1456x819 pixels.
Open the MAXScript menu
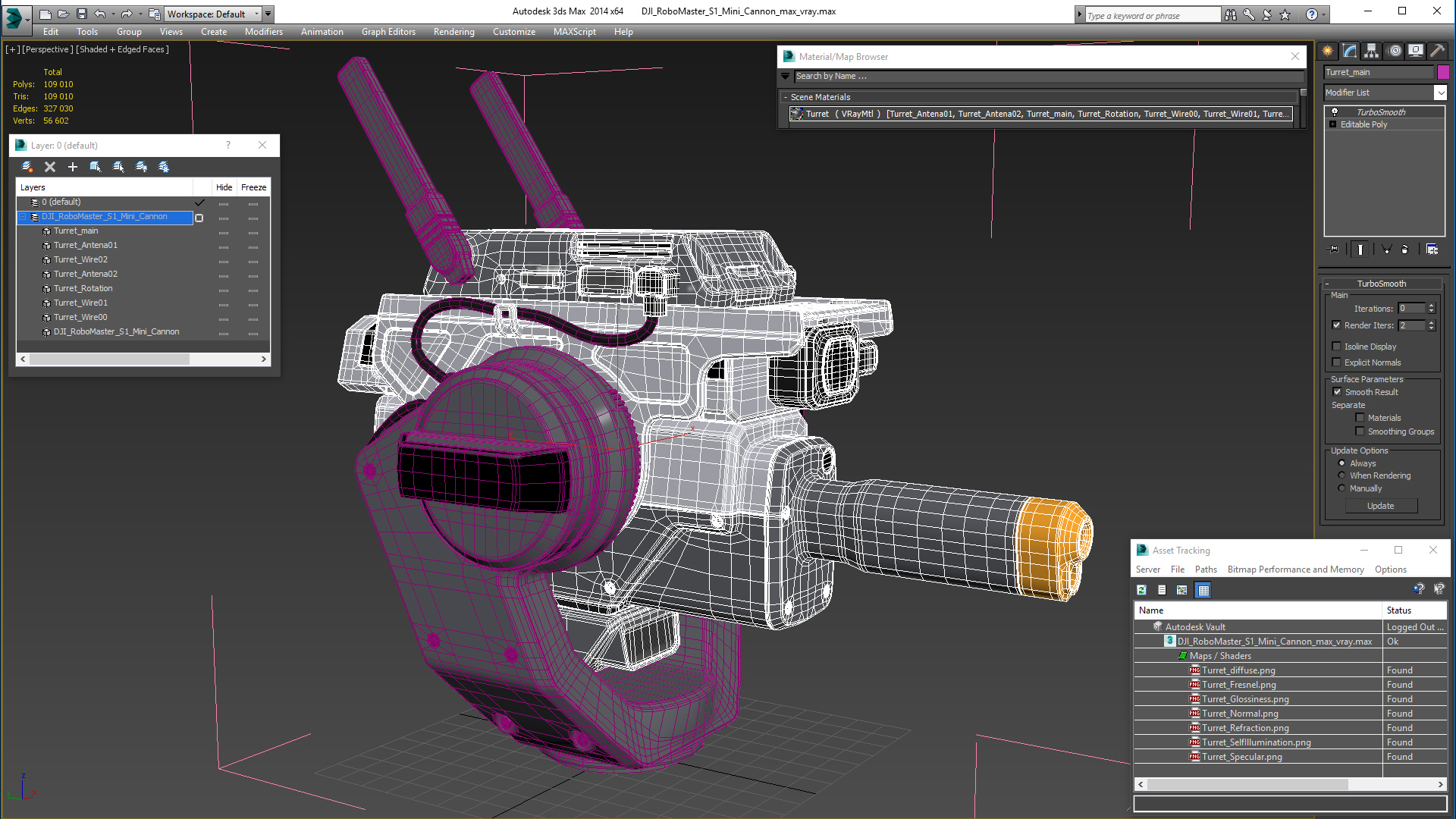(x=574, y=32)
